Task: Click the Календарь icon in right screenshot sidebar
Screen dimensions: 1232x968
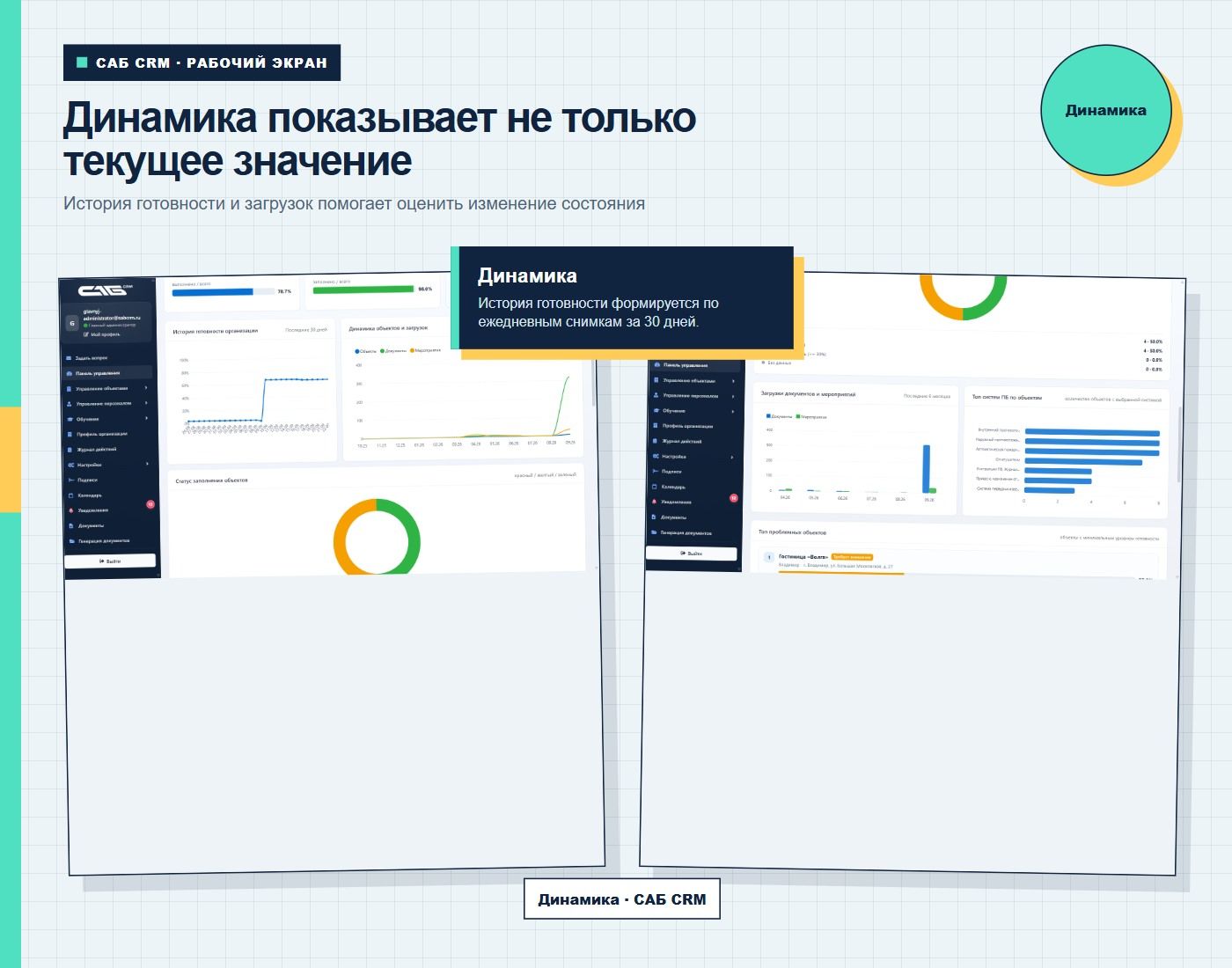Action: pyautogui.click(x=655, y=487)
